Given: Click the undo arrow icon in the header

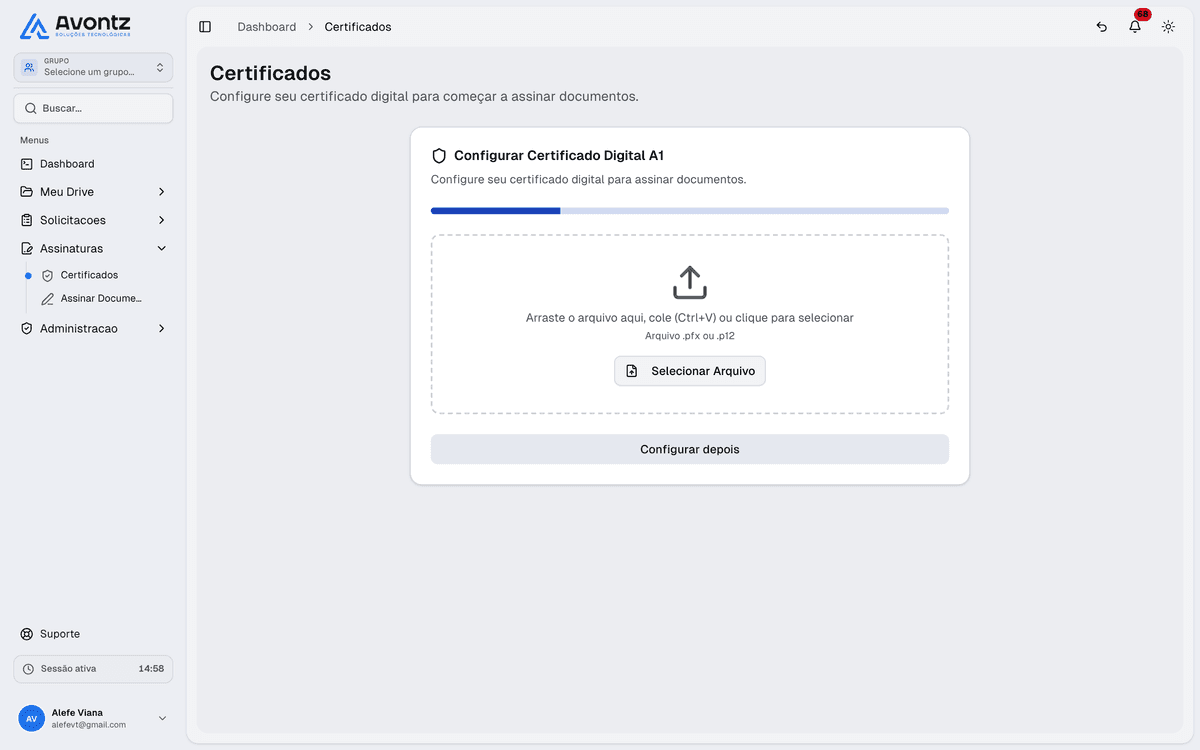Looking at the screenshot, I should point(1101,27).
